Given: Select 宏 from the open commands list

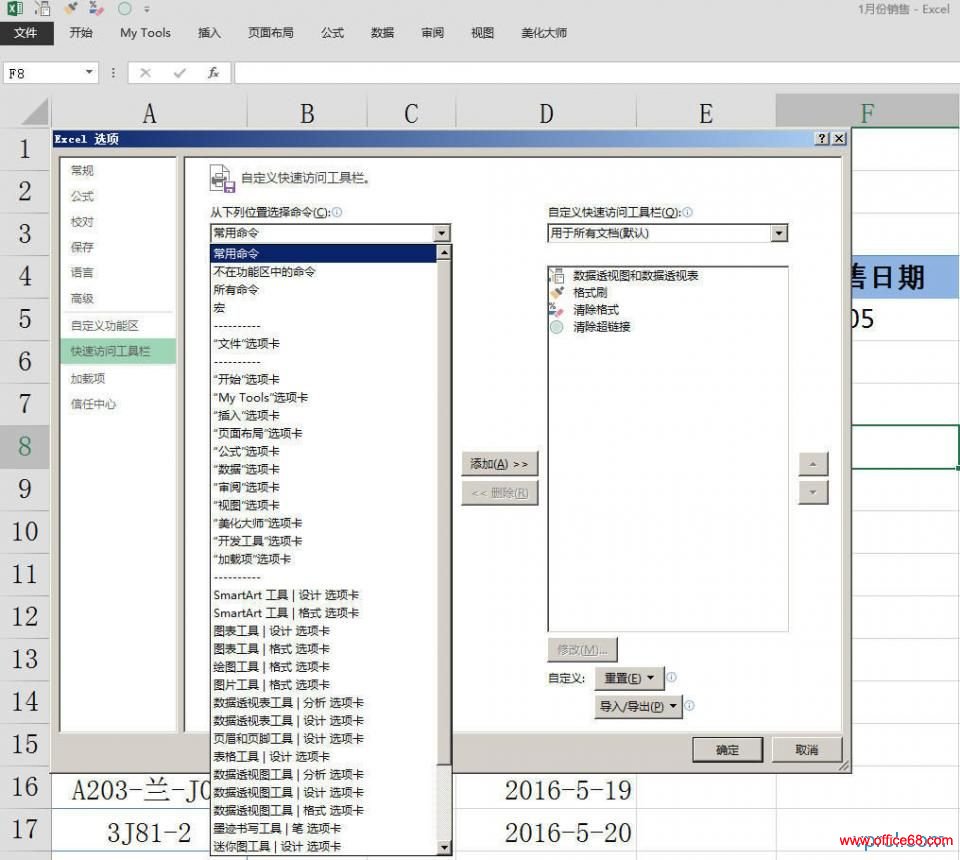Looking at the screenshot, I should pos(222,307).
